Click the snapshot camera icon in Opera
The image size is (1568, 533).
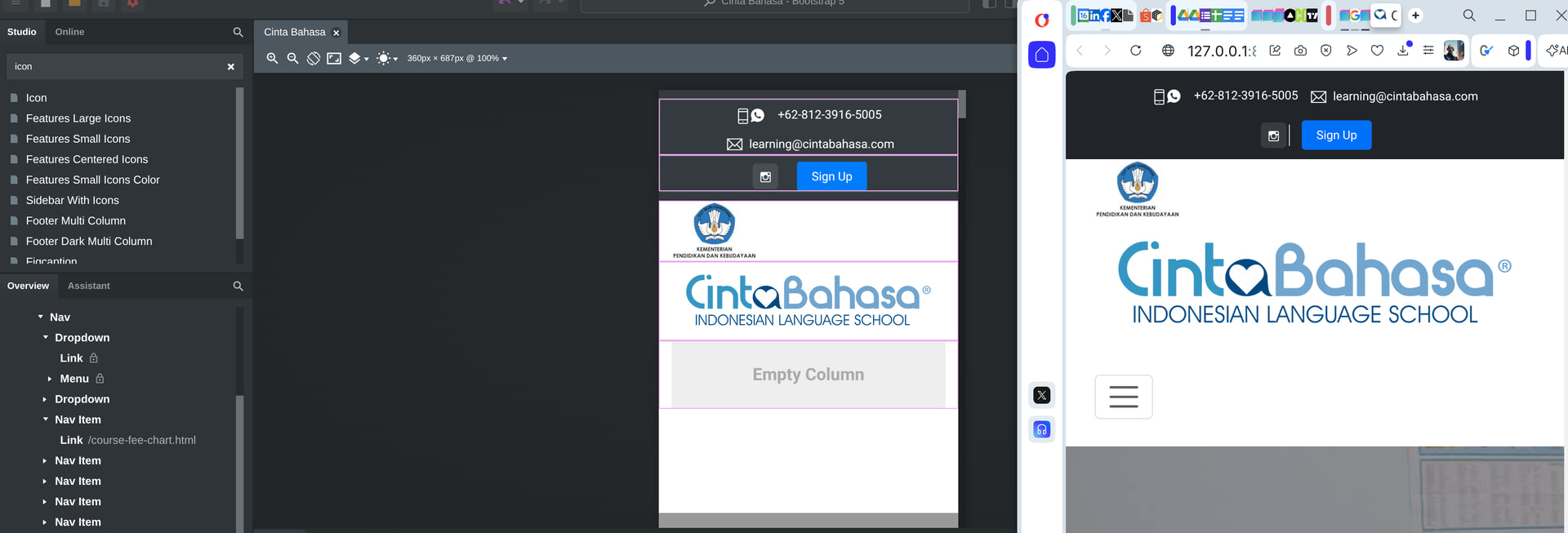click(x=1300, y=51)
